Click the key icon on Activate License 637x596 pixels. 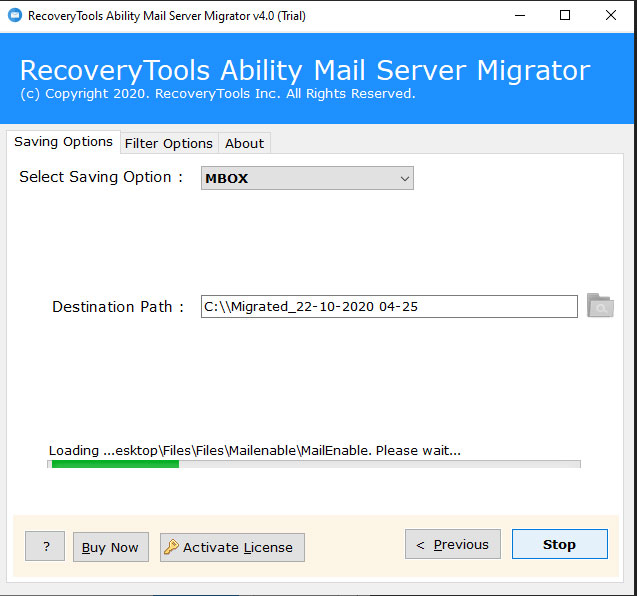coord(171,547)
